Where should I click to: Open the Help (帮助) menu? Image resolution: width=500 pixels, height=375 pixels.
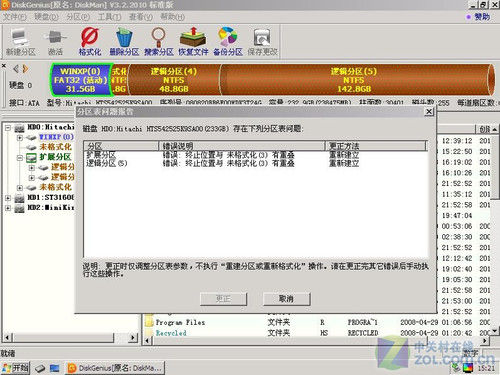tap(172, 17)
